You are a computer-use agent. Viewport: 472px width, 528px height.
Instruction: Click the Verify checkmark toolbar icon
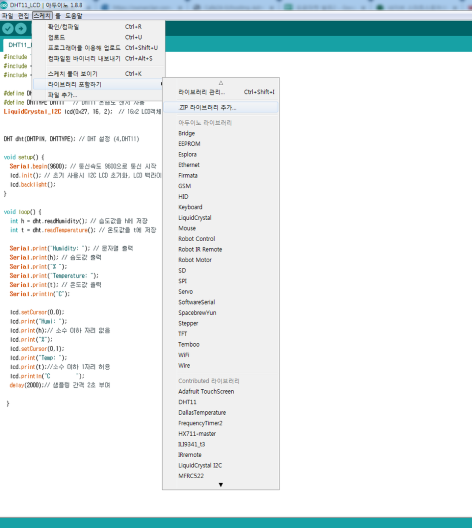7,29
